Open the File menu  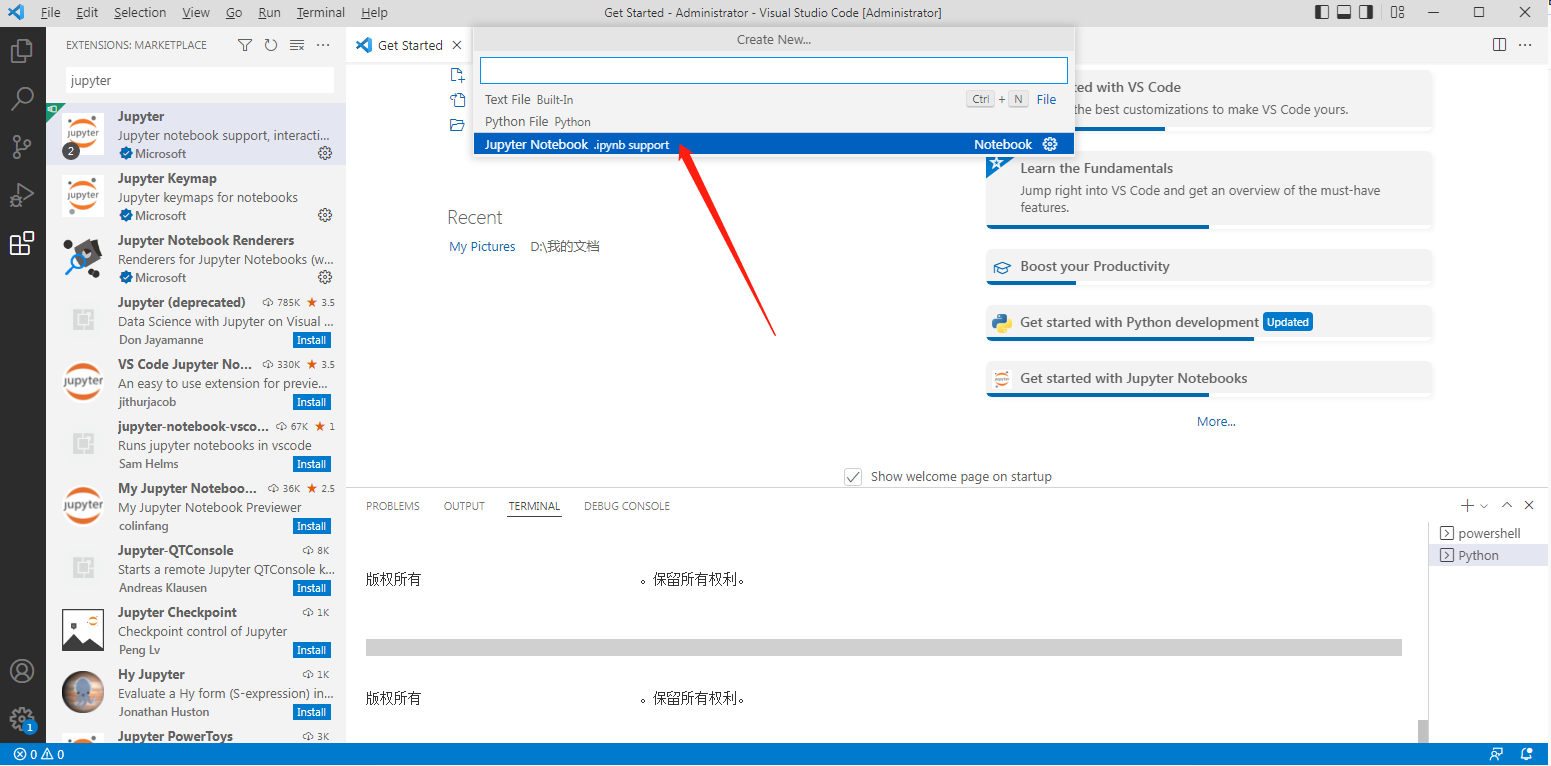(x=50, y=13)
